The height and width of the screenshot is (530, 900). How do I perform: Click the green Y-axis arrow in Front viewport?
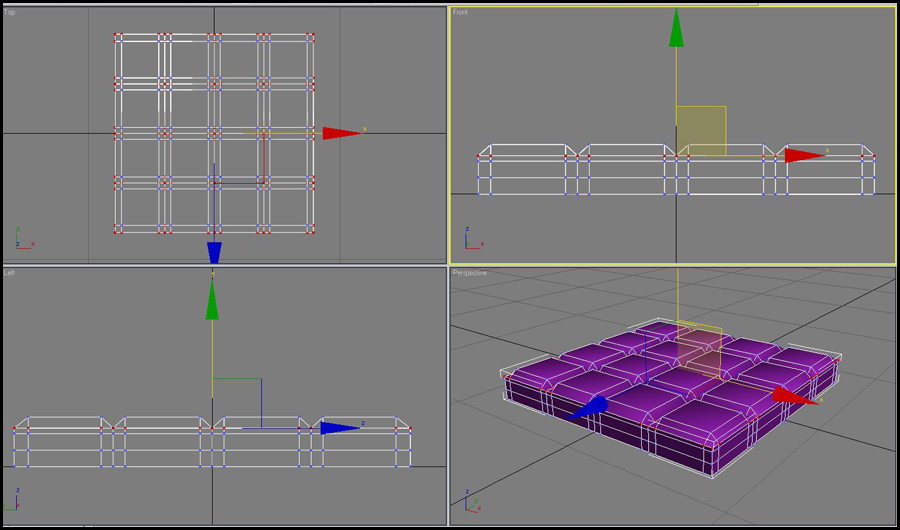[x=677, y=27]
